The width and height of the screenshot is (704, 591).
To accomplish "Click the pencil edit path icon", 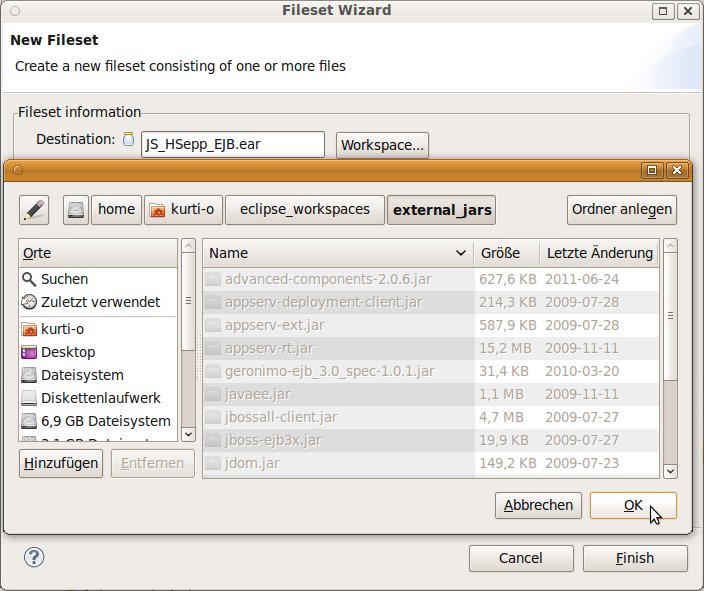I will click(x=34, y=209).
